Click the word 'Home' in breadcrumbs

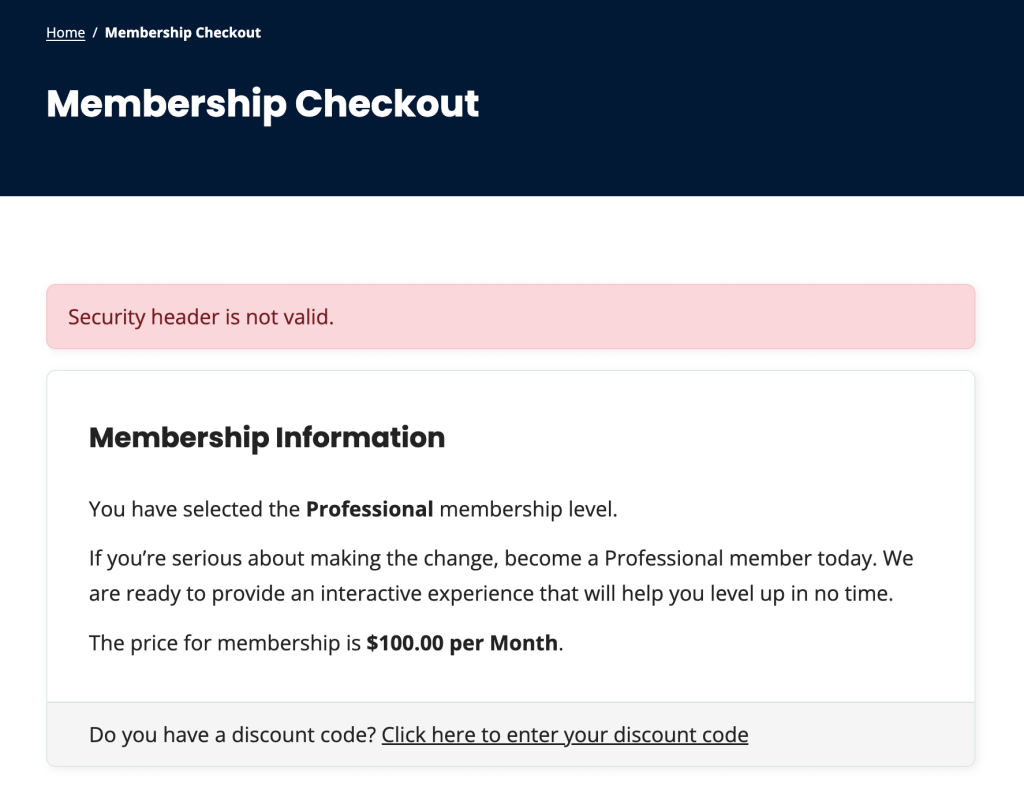(x=65, y=33)
